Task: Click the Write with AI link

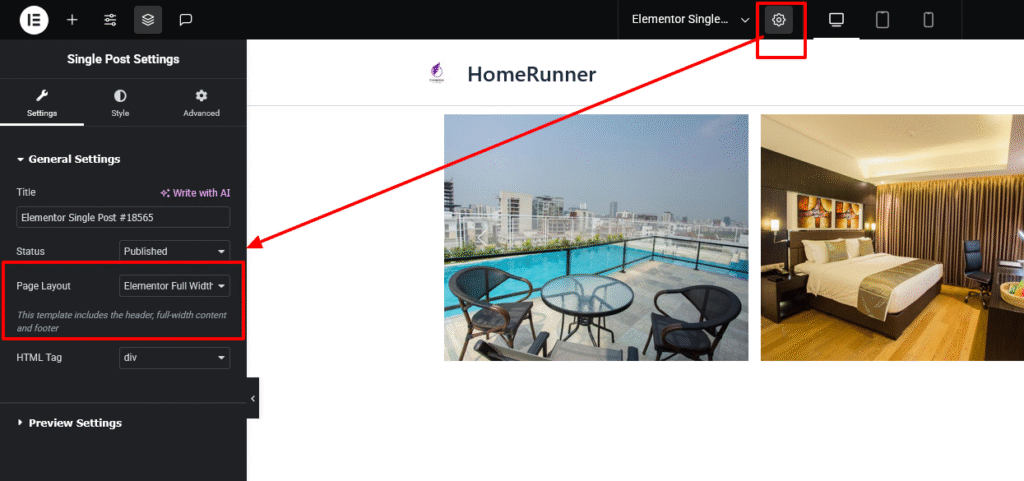Action: [195, 193]
